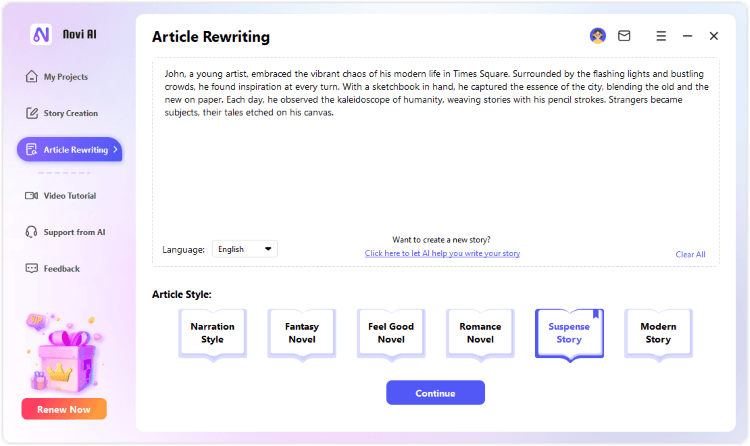Viewport: 750px width, 446px height.
Task: Choose the Fantasy Novel style
Action: pyautogui.click(x=302, y=334)
